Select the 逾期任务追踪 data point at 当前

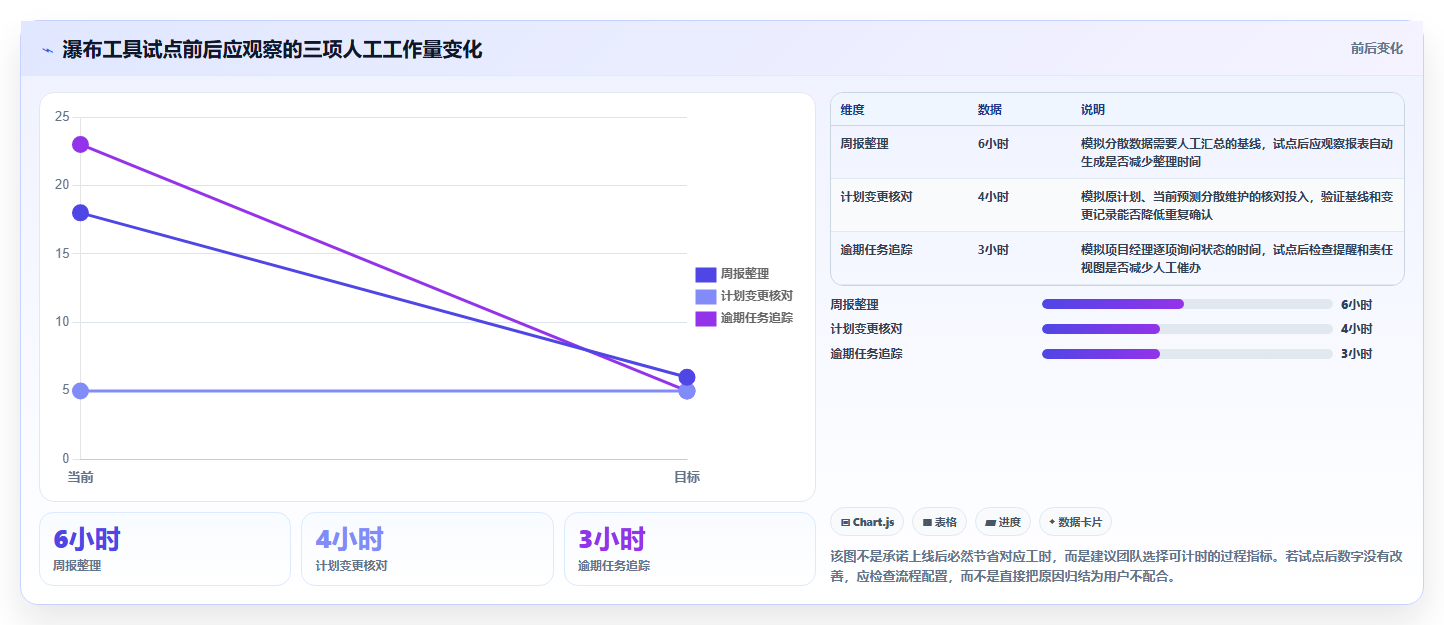click(x=80, y=144)
